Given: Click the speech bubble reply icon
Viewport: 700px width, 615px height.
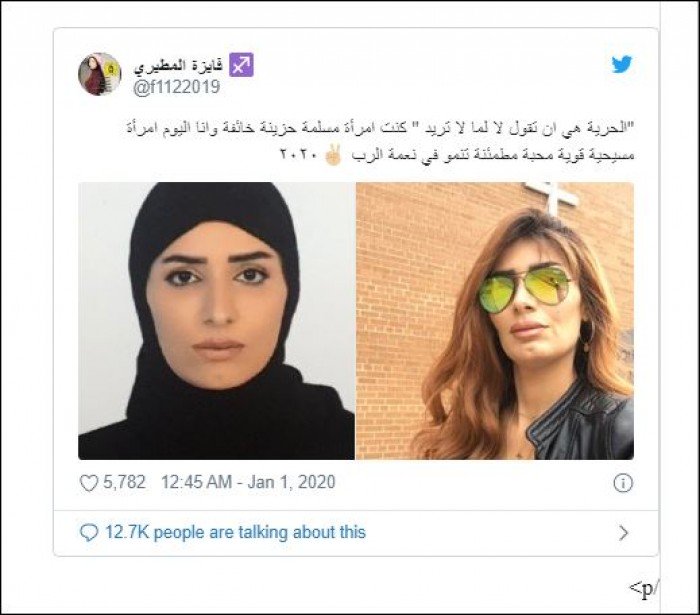Looking at the screenshot, I should [x=88, y=532].
